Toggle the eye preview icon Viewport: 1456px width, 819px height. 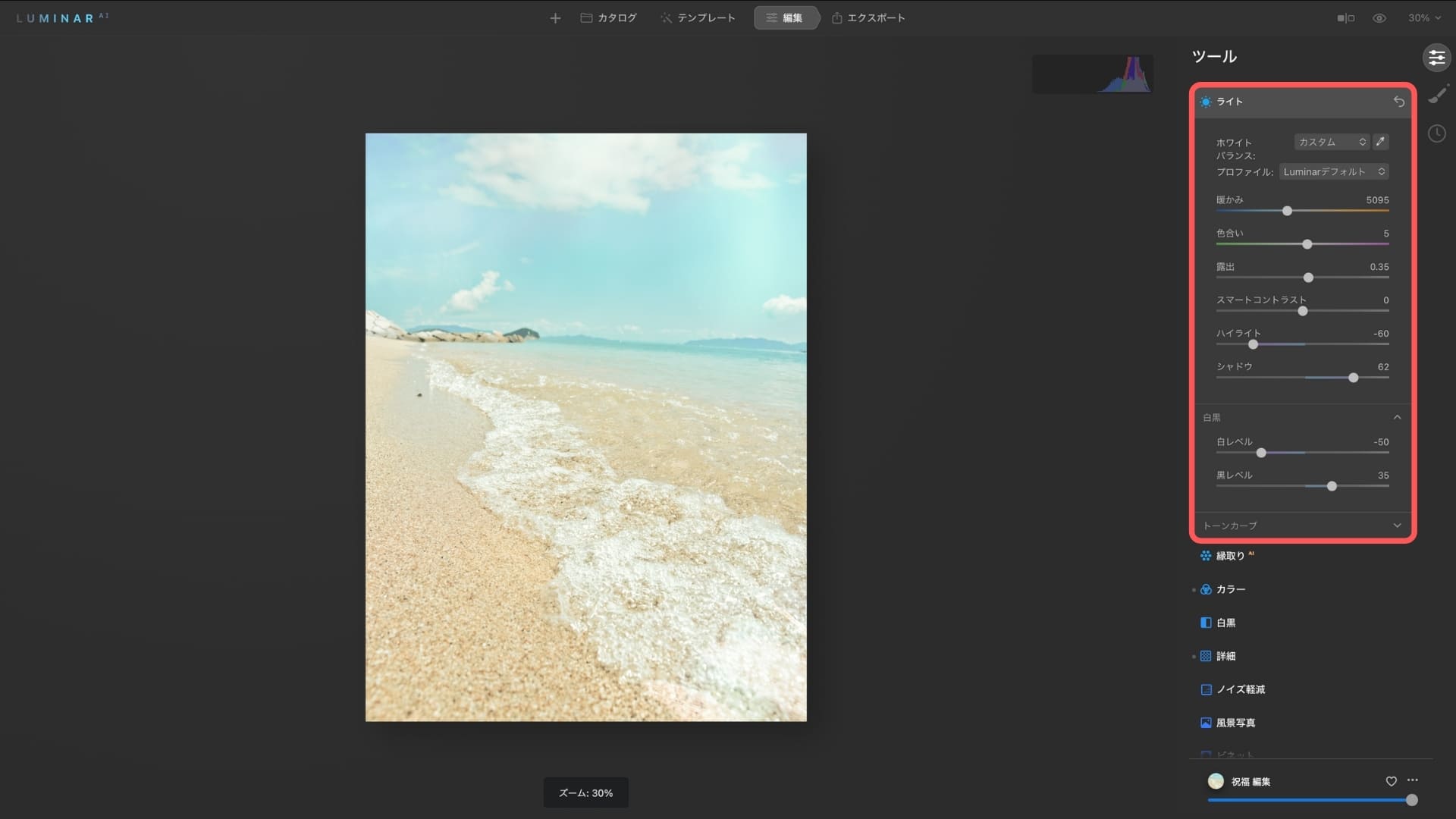click(1379, 18)
